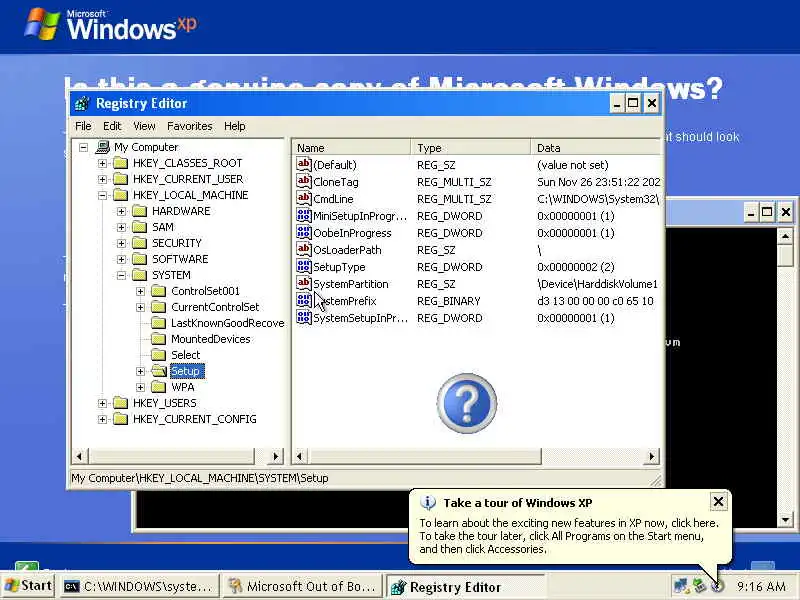800x600 pixels.
Task: Close the Windows XP tour balloon
Action: click(718, 502)
